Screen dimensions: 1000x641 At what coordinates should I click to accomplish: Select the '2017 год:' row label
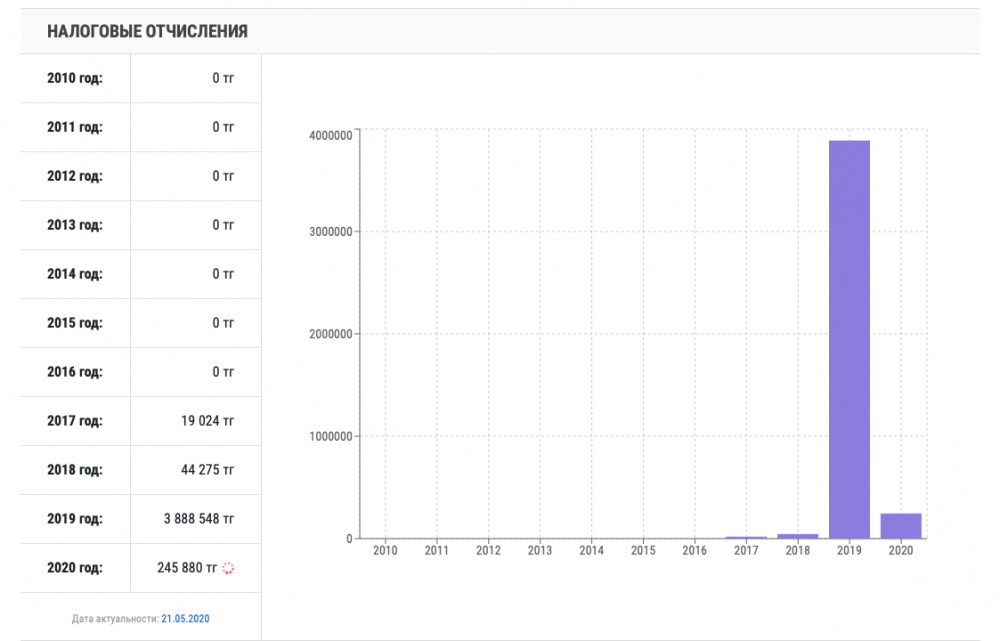(75, 421)
